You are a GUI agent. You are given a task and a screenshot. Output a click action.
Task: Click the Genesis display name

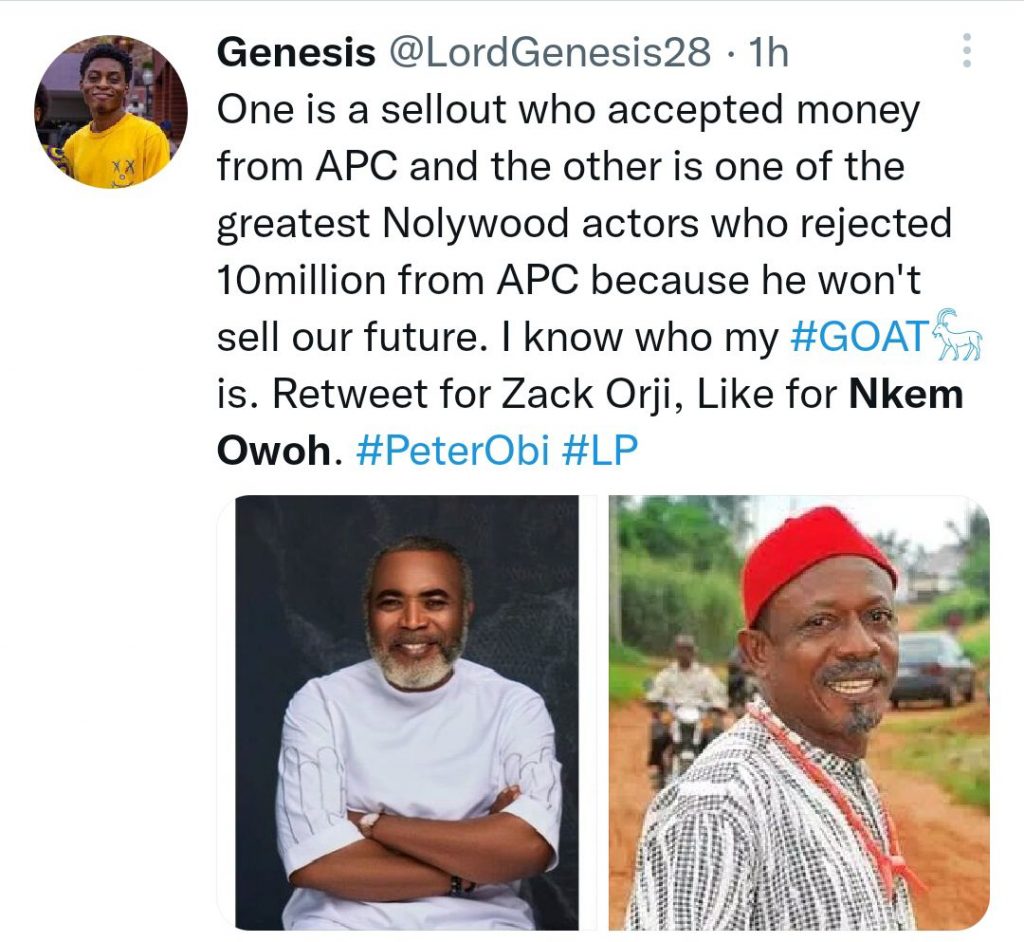[x=296, y=52]
